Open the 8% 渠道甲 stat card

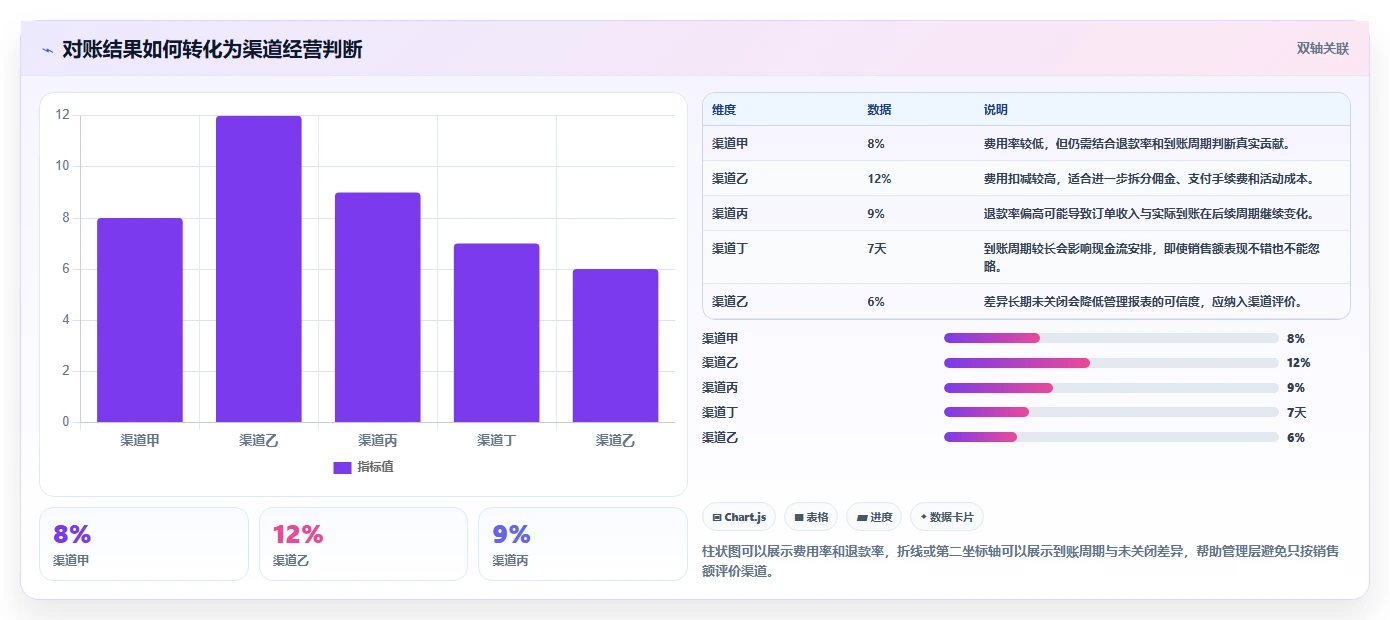click(x=144, y=544)
